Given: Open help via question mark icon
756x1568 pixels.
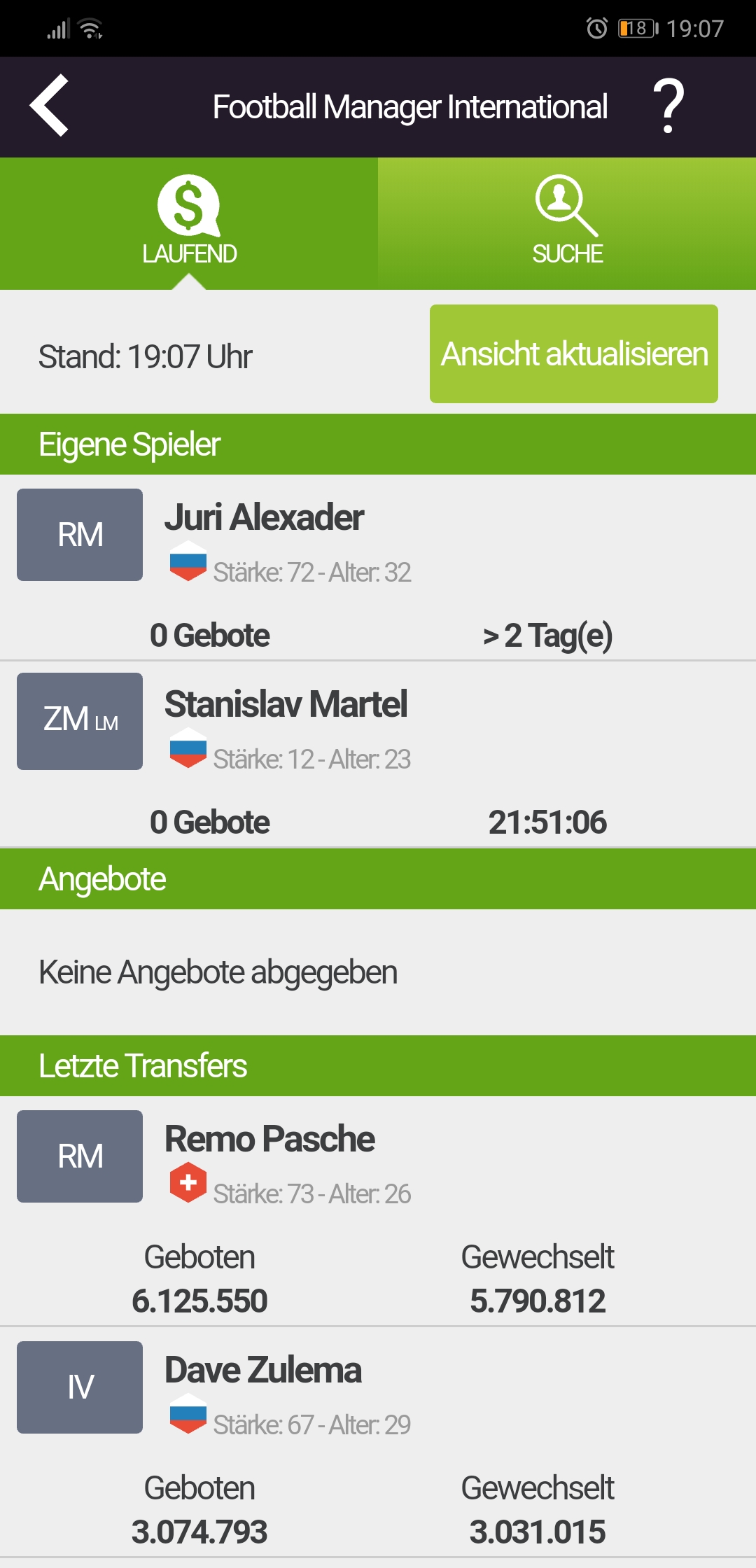Looking at the screenshot, I should (668, 106).
